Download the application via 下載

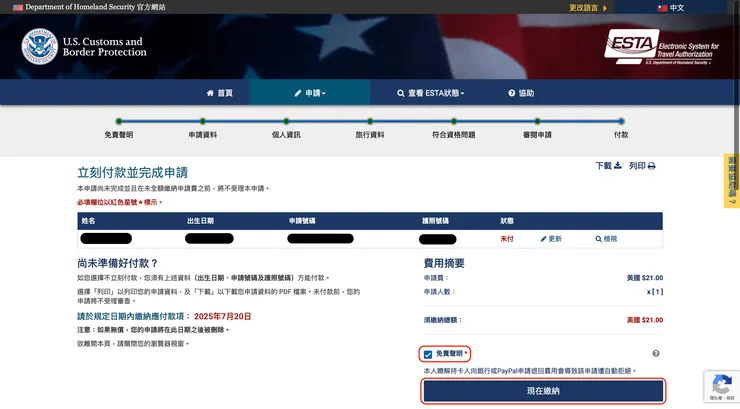pyautogui.click(x=608, y=166)
